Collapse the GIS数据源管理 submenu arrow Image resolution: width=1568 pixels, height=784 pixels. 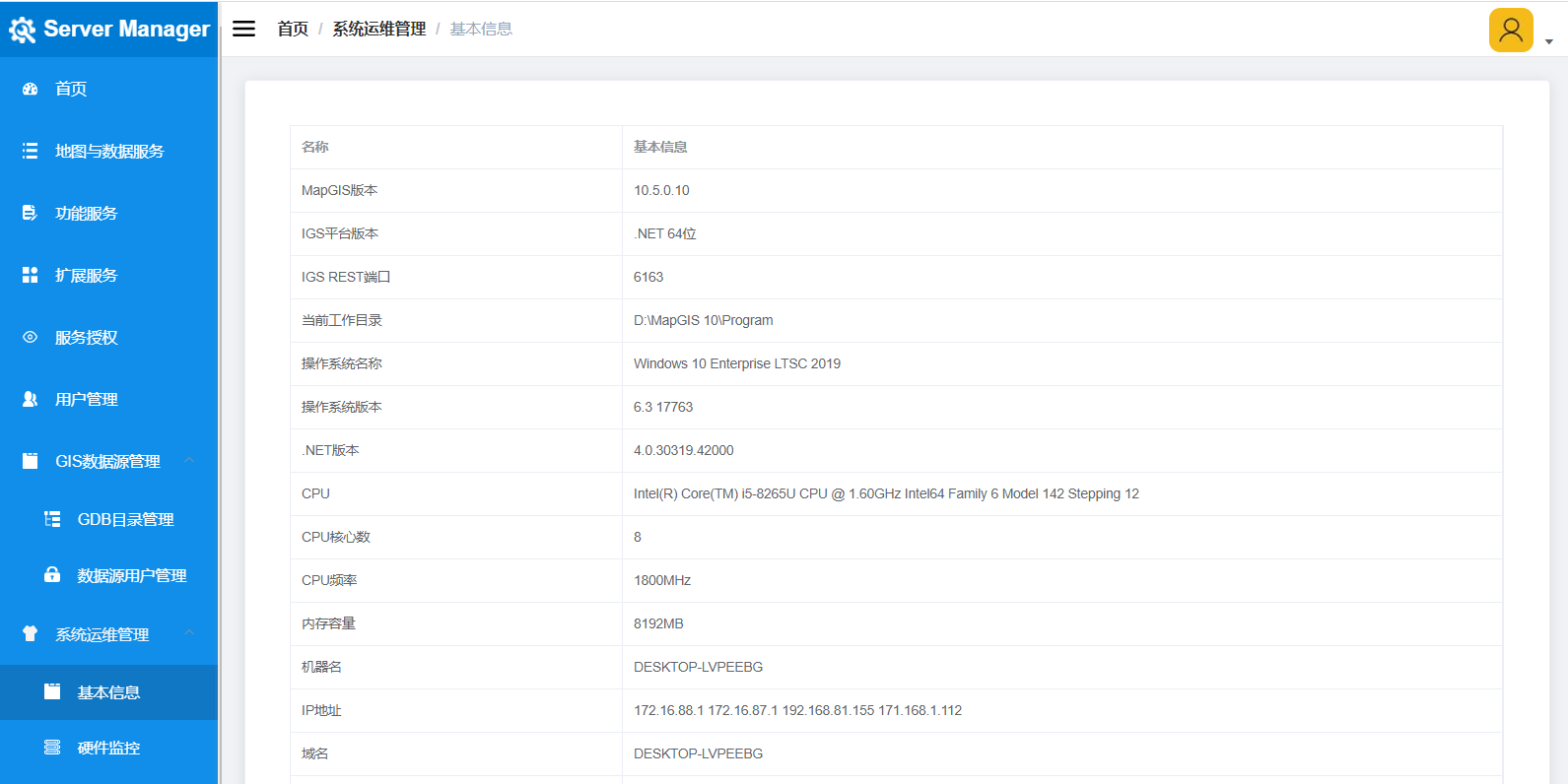coord(189,460)
